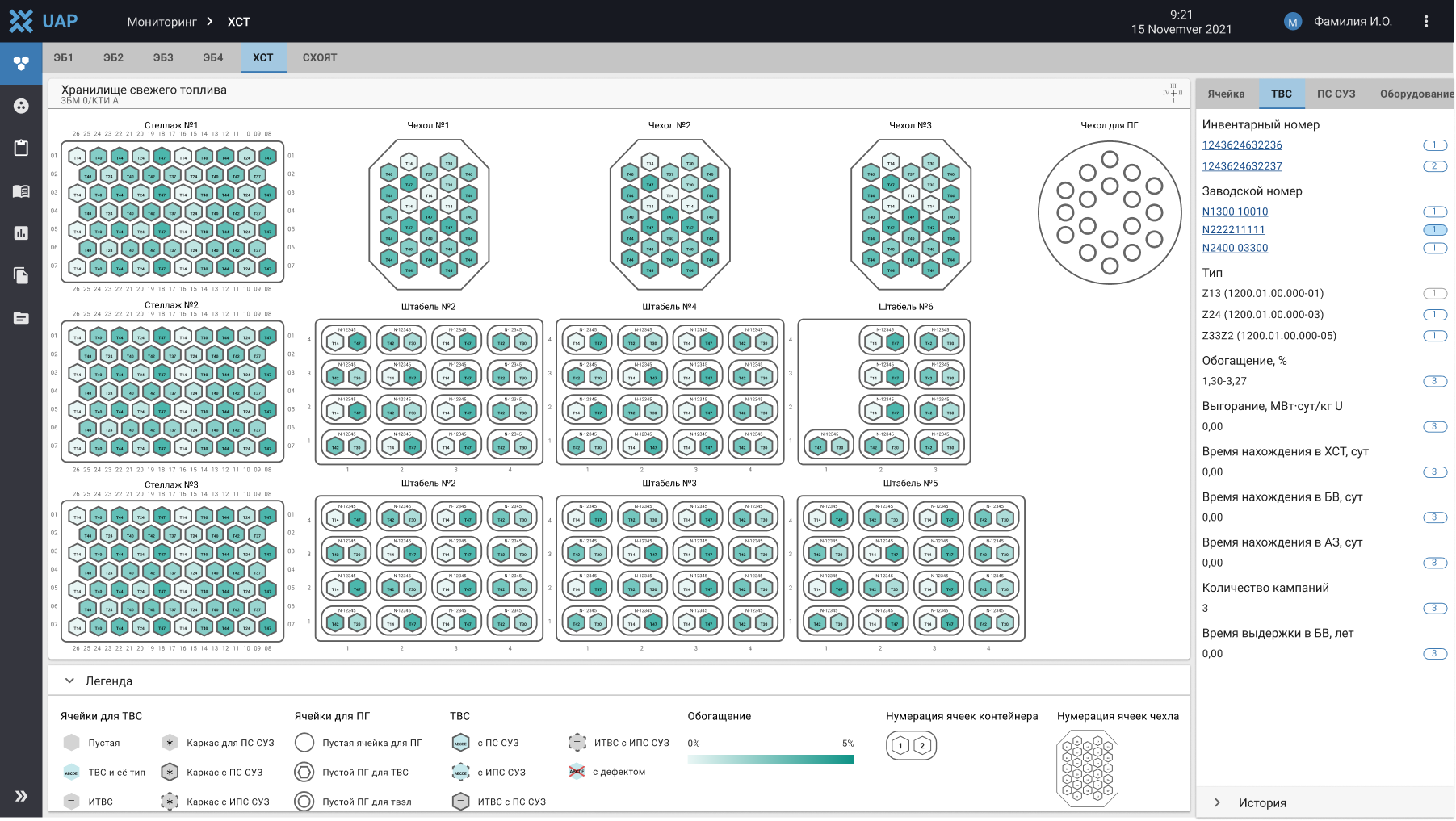The width and height of the screenshot is (1456, 821).
Task: Expand the left sidebar with double chevron
Action: point(21,796)
